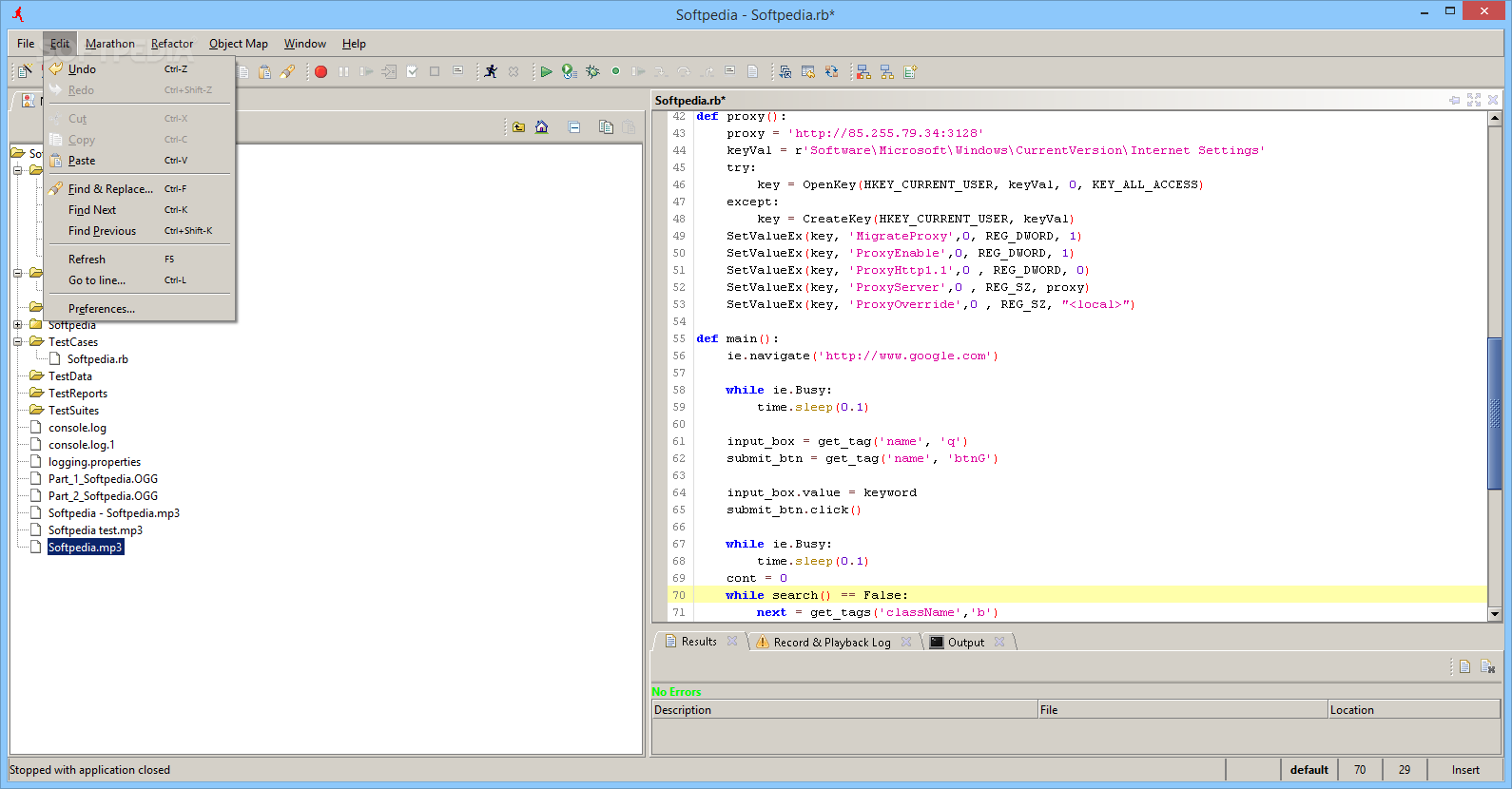This screenshot has height=789, width=1512.
Task: Click the go up folder navigator icon
Action: (518, 127)
